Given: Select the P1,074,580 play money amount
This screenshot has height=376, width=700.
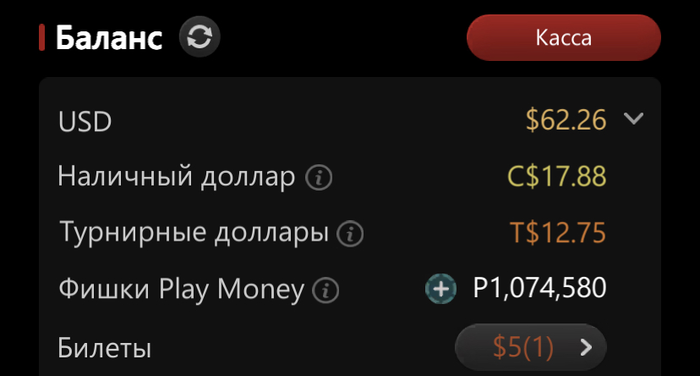Looking at the screenshot, I should (540, 287).
